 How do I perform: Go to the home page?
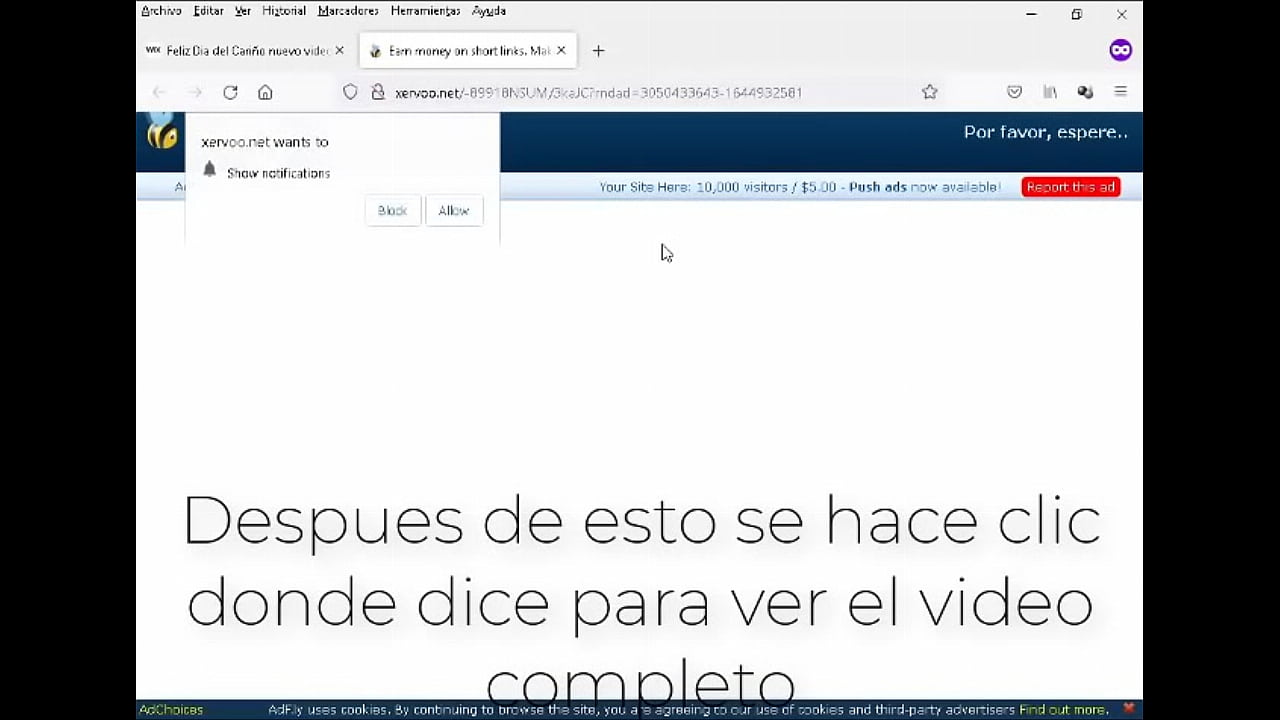click(x=265, y=92)
